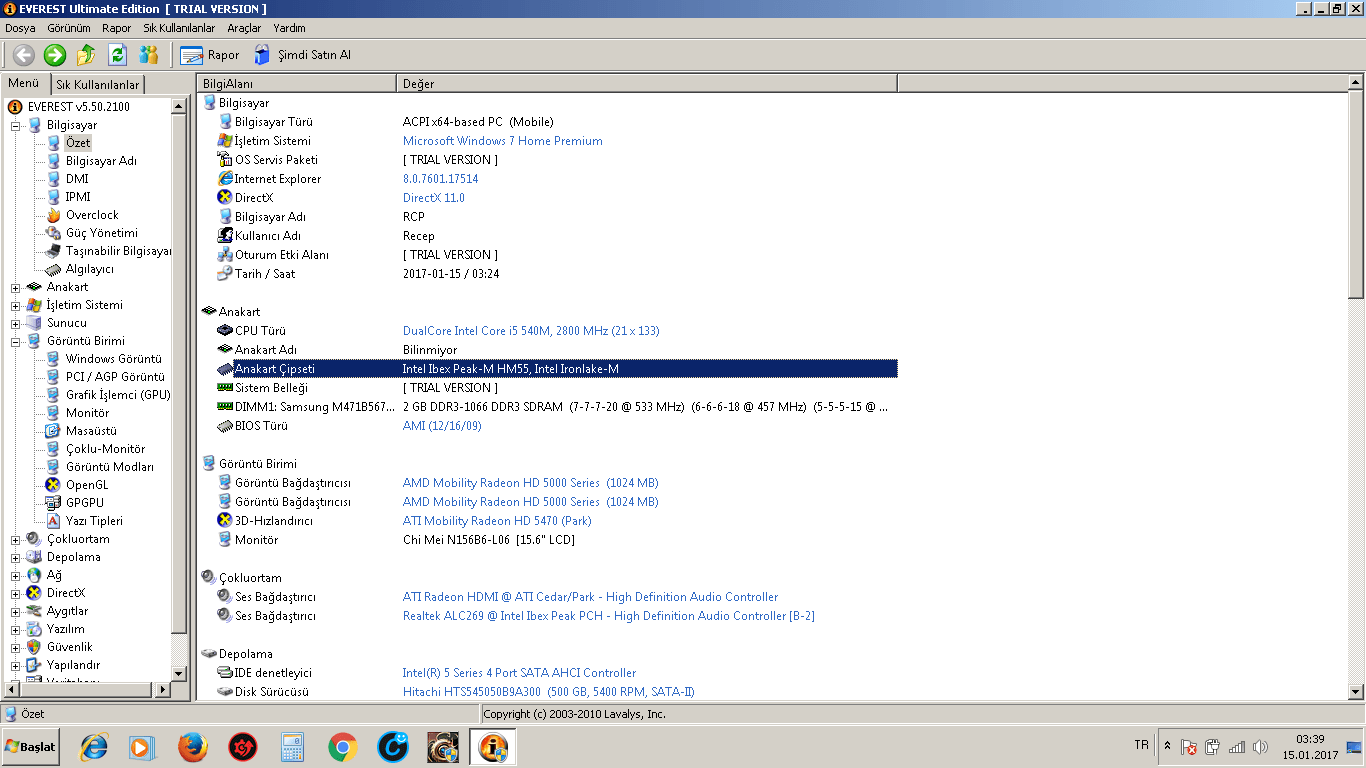Open the Rapor menu in the menu bar
The height and width of the screenshot is (768, 1366).
(x=116, y=28)
